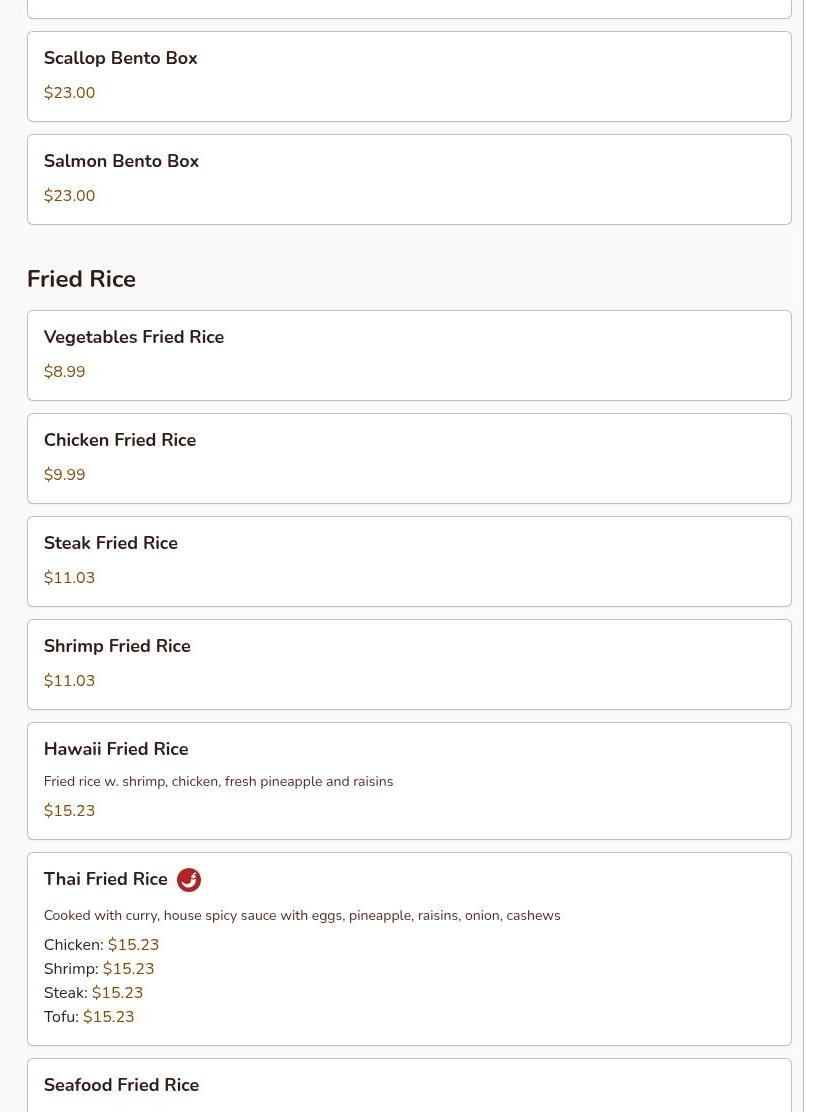
Task: Pick the Shrimp option for Thai Fried Rice
Action: [99, 969]
